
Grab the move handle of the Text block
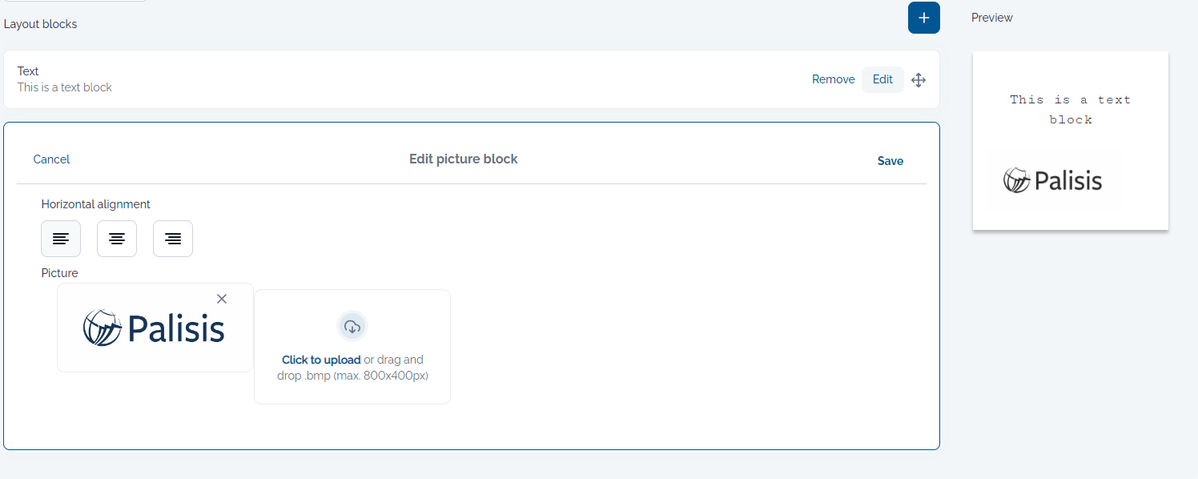pyautogui.click(x=918, y=79)
